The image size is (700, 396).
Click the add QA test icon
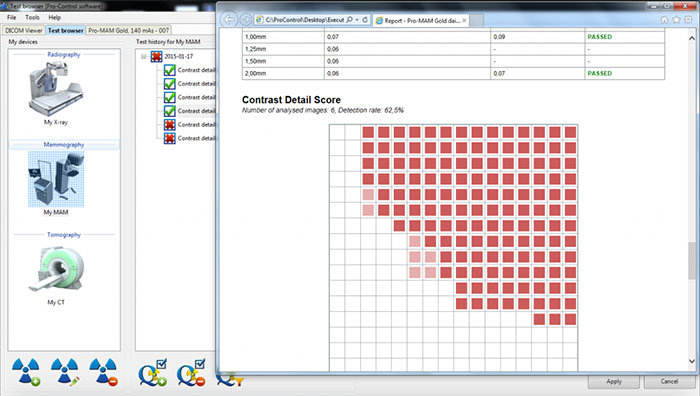153,373
